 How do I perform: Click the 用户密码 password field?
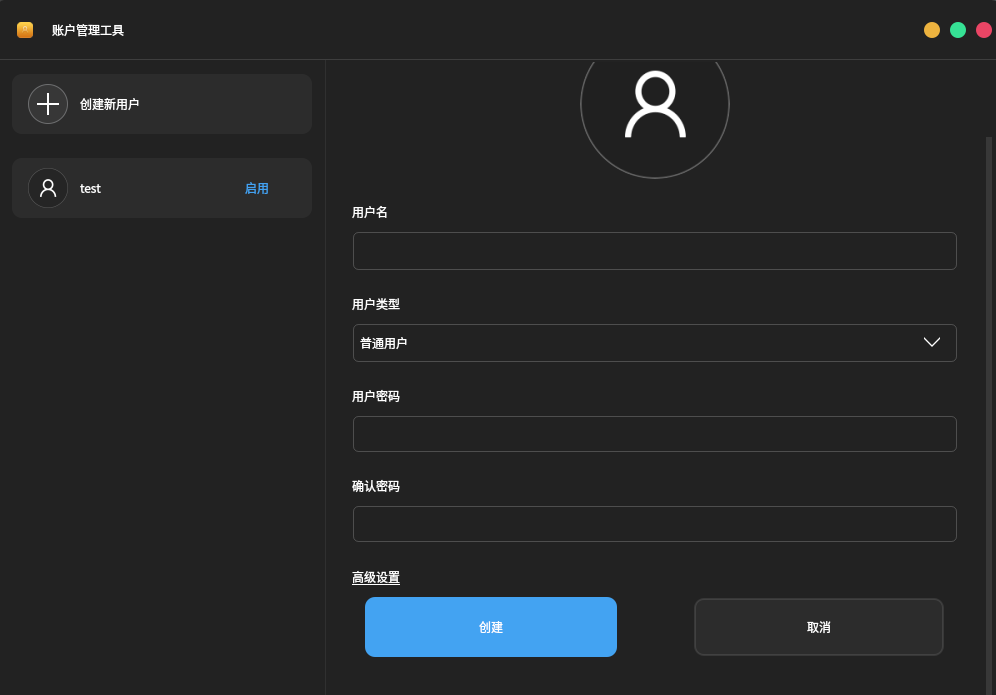click(x=655, y=433)
